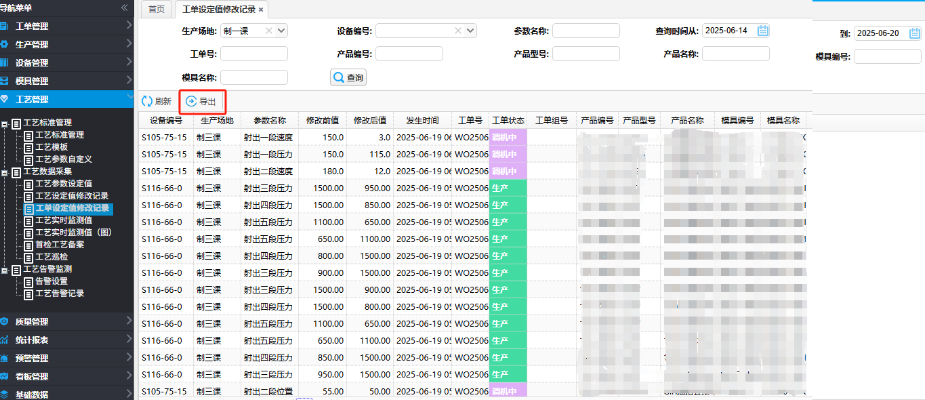Viewport: 925px width, 400px height.
Task: Click the 导出 export button
Action: coord(201,101)
